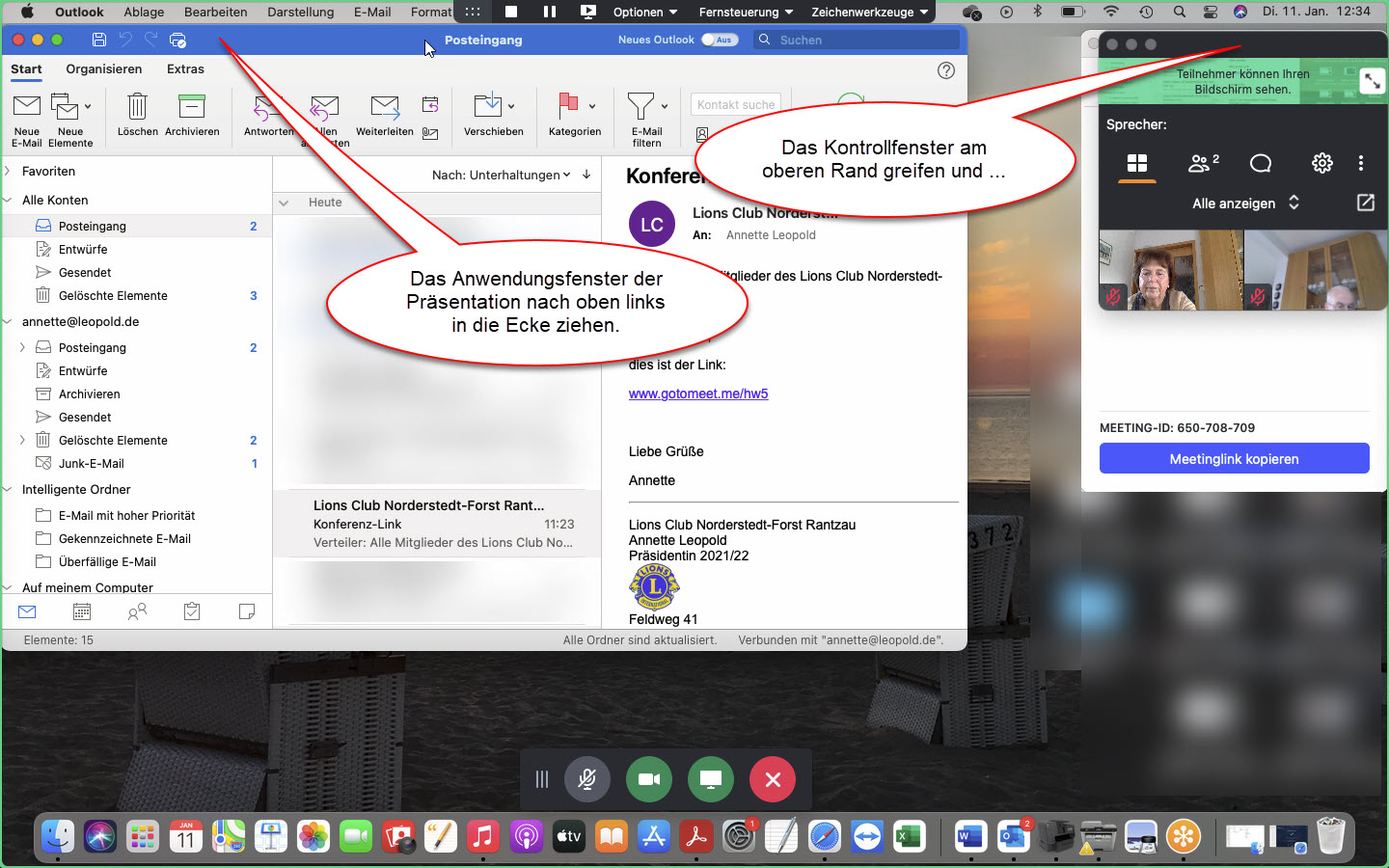Click the Archivieren icon in the ribbon
Image resolution: width=1389 pixels, height=868 pixels.
(x=192, y=106)
